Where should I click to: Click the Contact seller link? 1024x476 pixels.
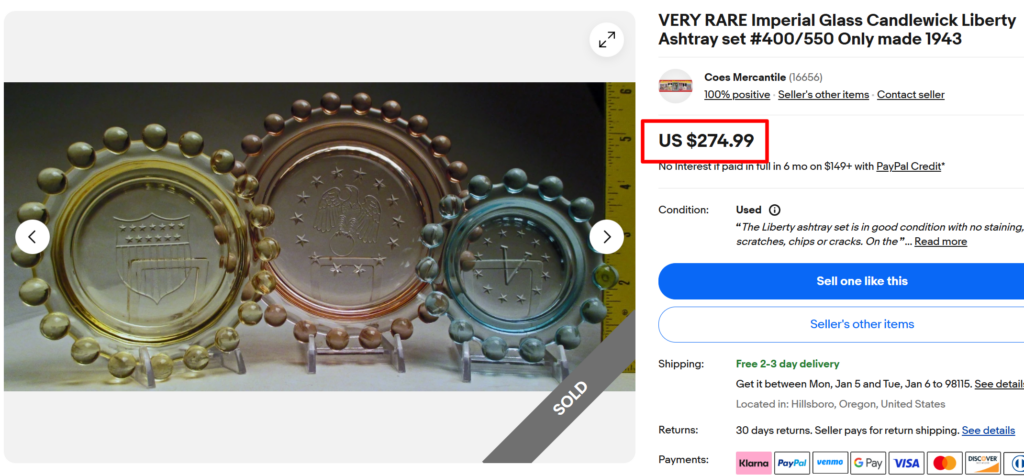click(910, 95)
